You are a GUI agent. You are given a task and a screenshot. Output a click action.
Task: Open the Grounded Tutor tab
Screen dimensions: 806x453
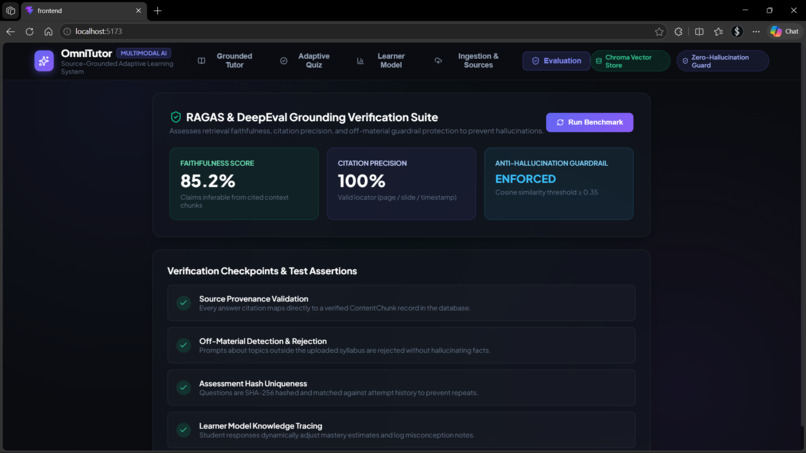click(225, 61)
